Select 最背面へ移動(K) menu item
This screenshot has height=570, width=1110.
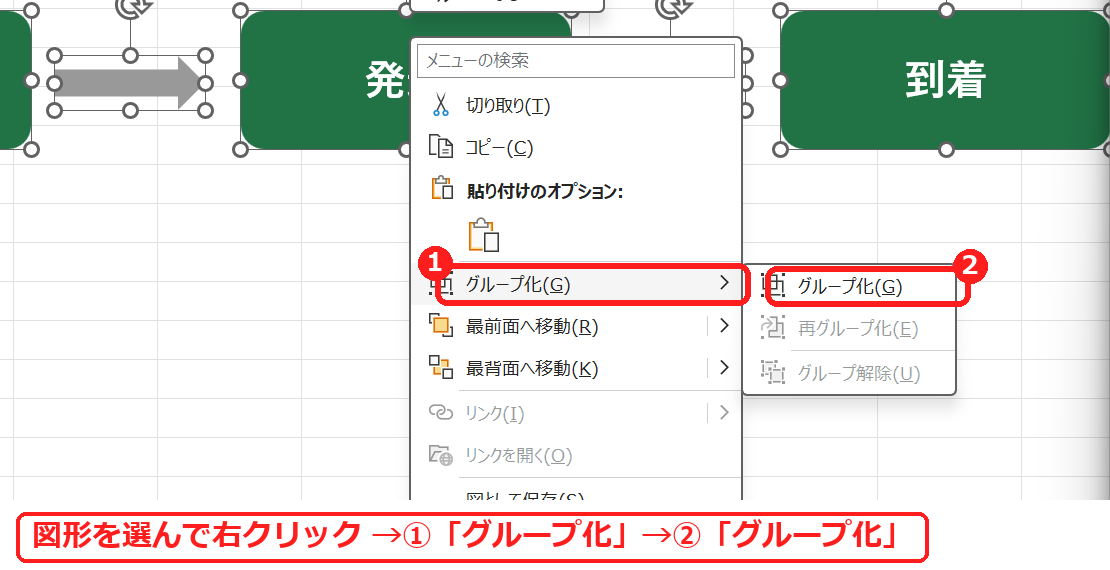click(576, 368)
